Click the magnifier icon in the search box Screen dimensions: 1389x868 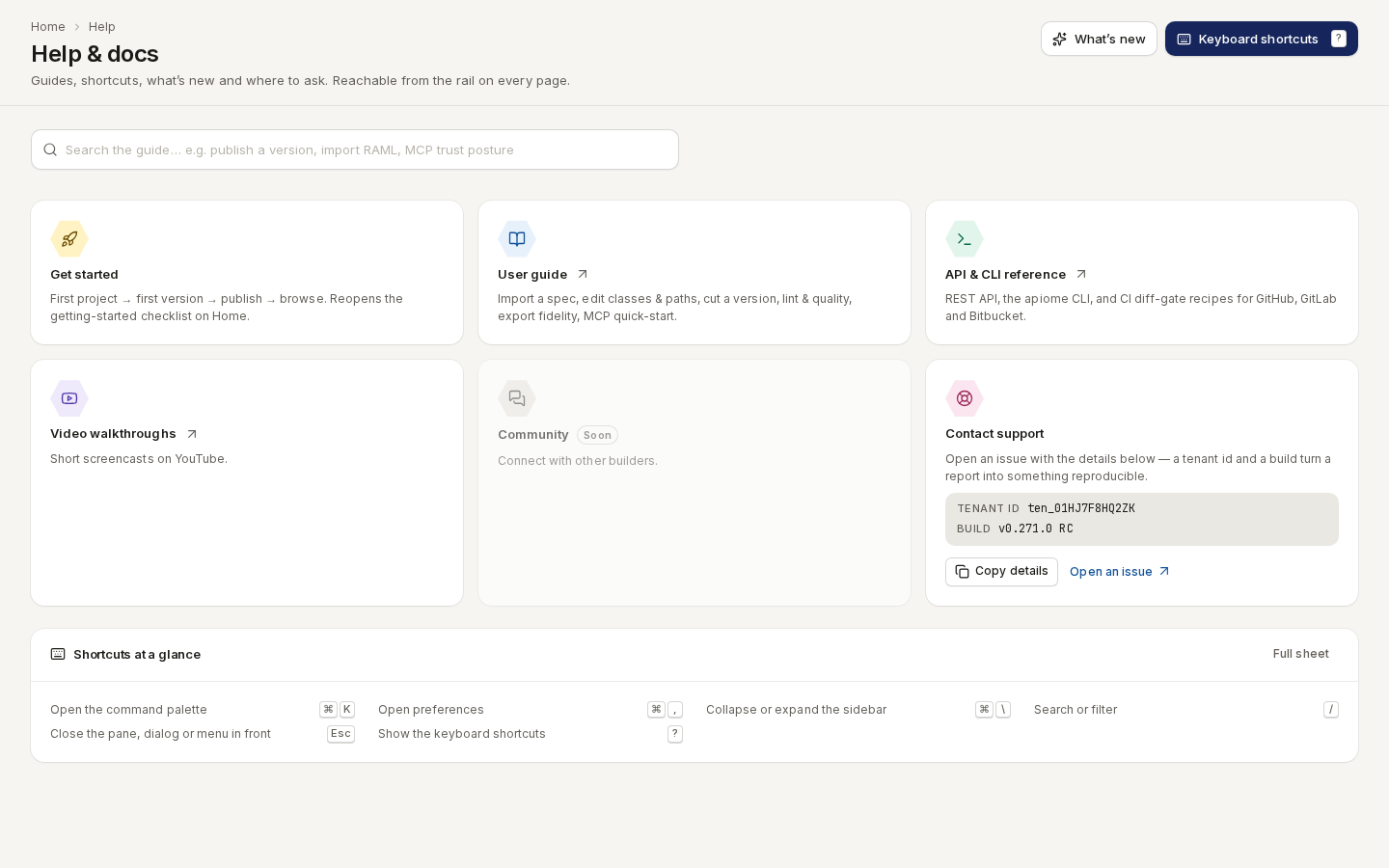pos(50,149)
